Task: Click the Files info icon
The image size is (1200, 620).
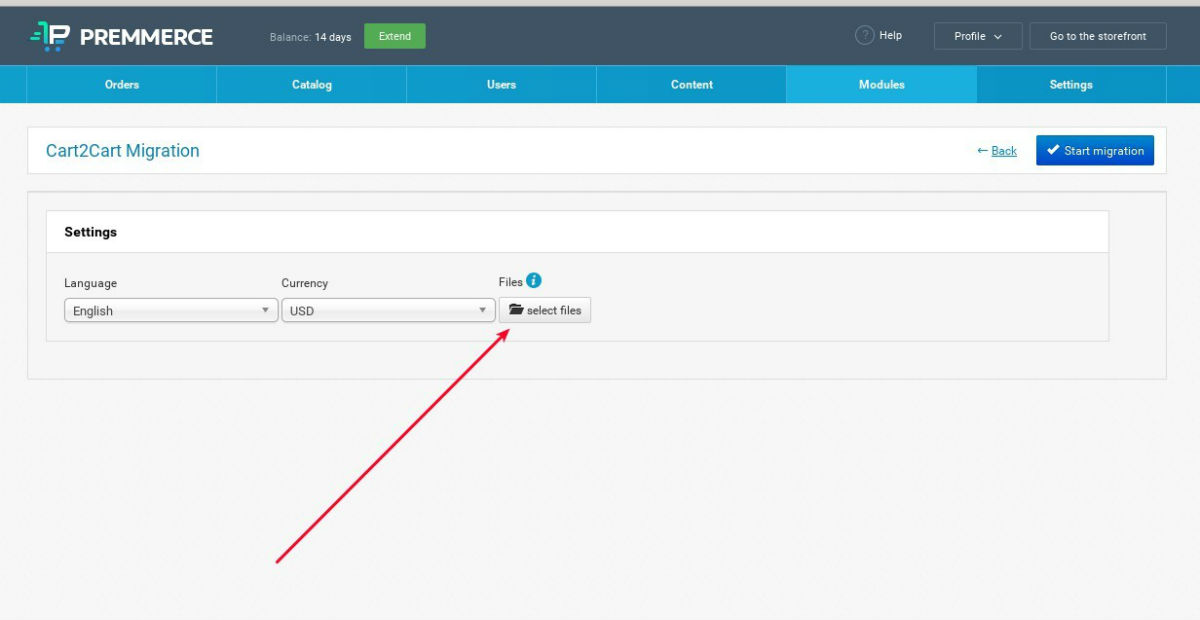Action: [534, 281]
